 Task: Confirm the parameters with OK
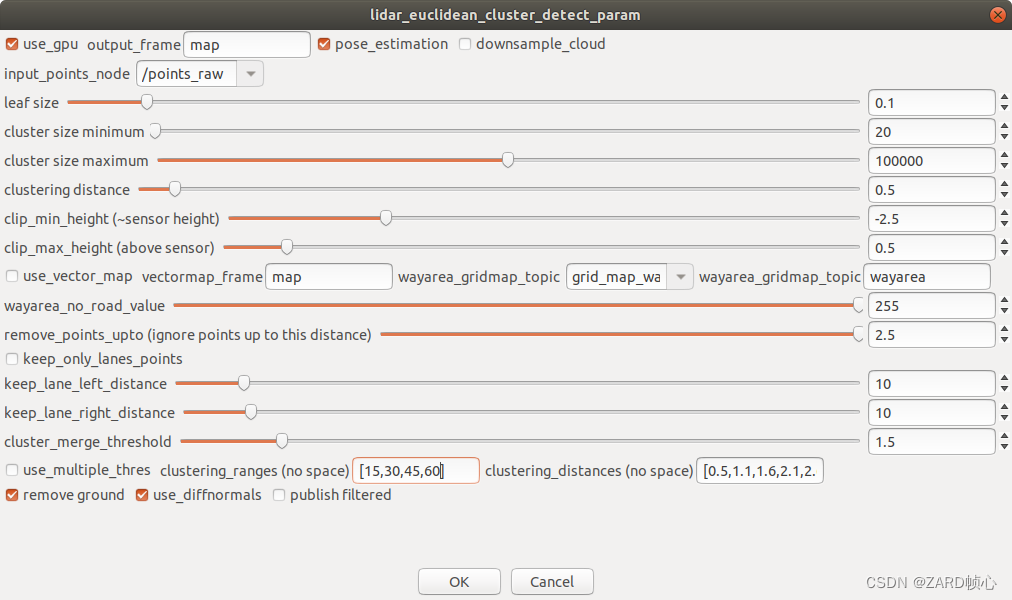pos(459,581)
